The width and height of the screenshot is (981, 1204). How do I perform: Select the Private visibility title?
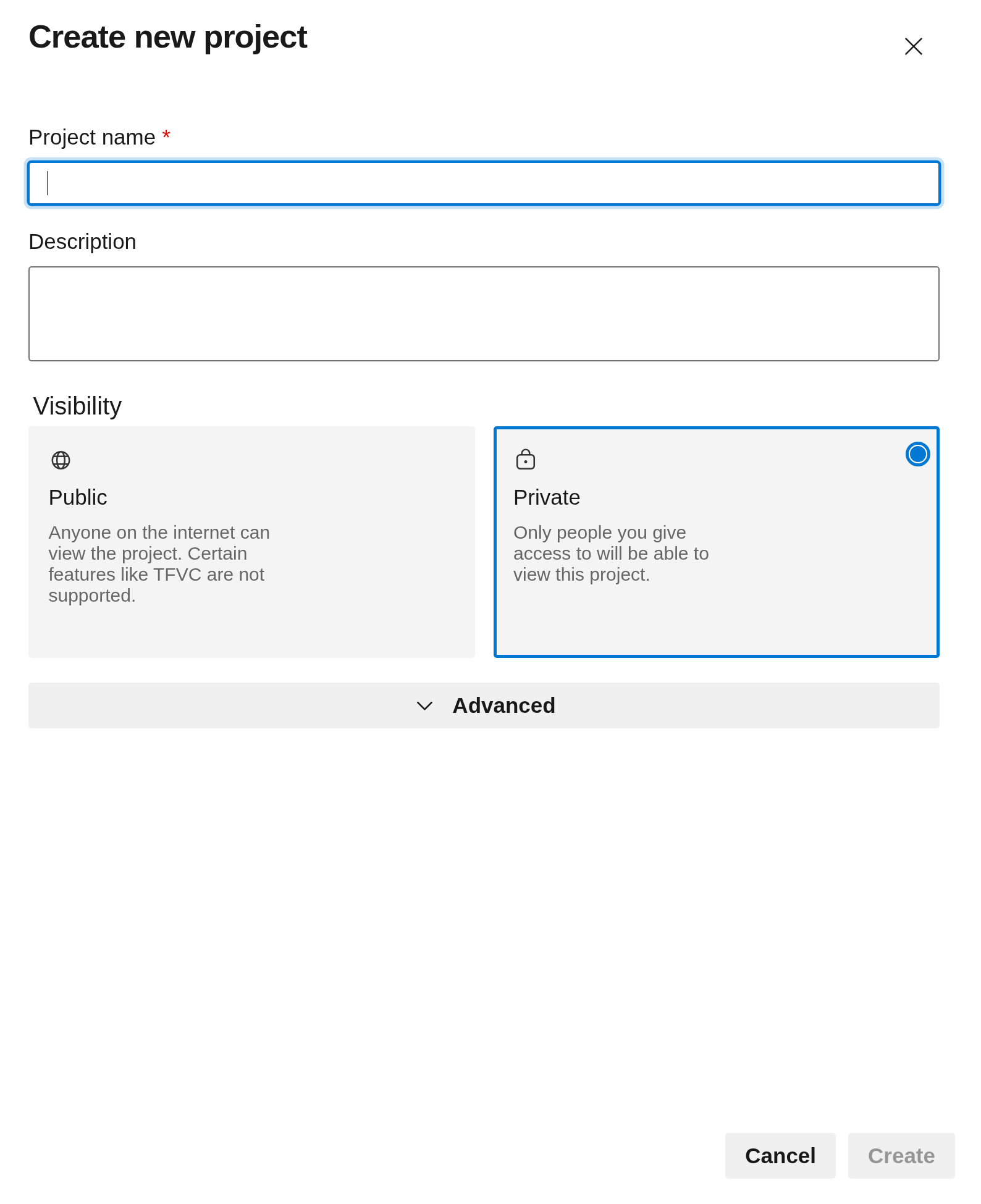(x=547, y=497)
